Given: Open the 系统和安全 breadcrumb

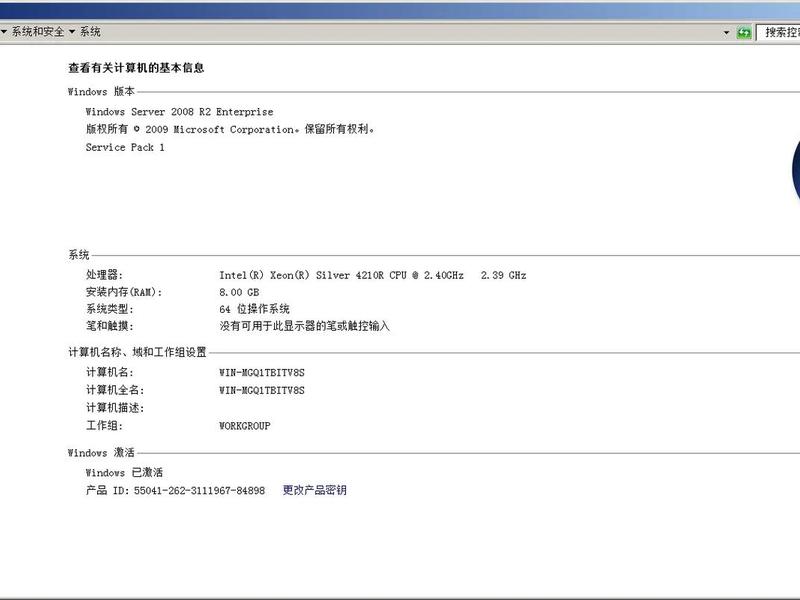Looking at the screenshot, I should [38, 32].
